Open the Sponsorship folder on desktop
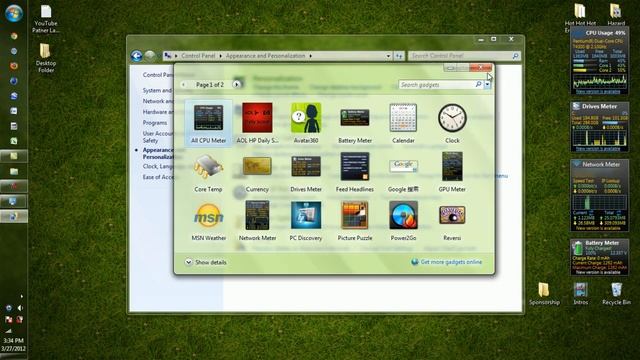Image resolution: width=640 pixels, height=360 pixels. click(x=544, y=293)
